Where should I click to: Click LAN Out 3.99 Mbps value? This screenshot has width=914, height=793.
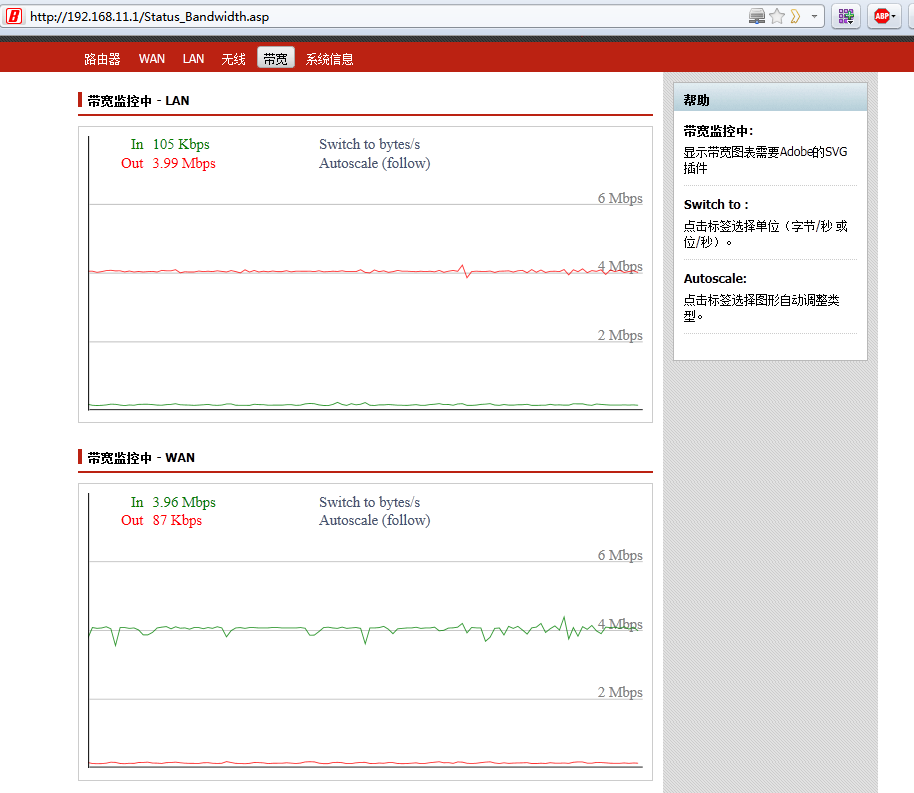click(x=184, y=163)
